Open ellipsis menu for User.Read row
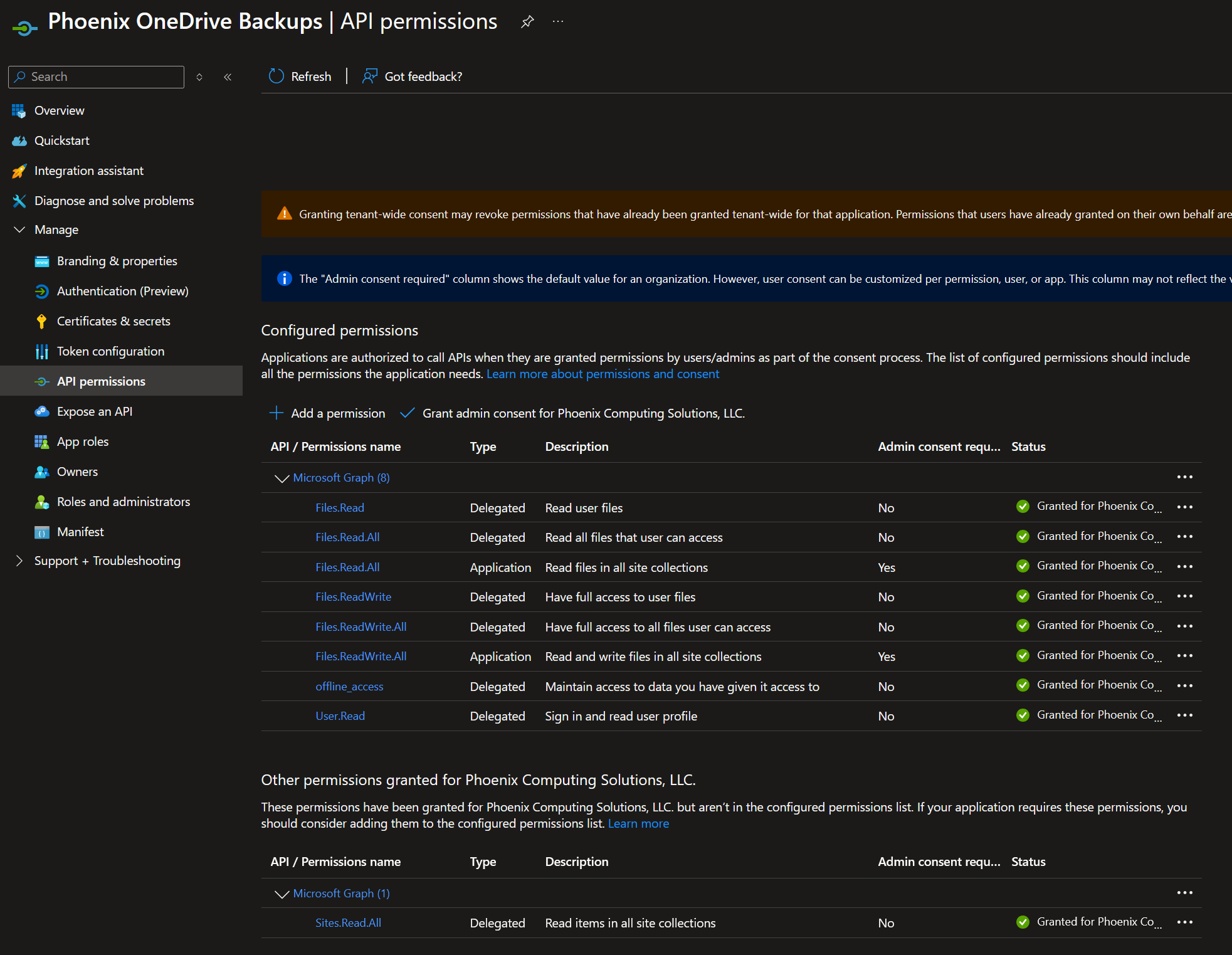 click(x=1184, y=715)
